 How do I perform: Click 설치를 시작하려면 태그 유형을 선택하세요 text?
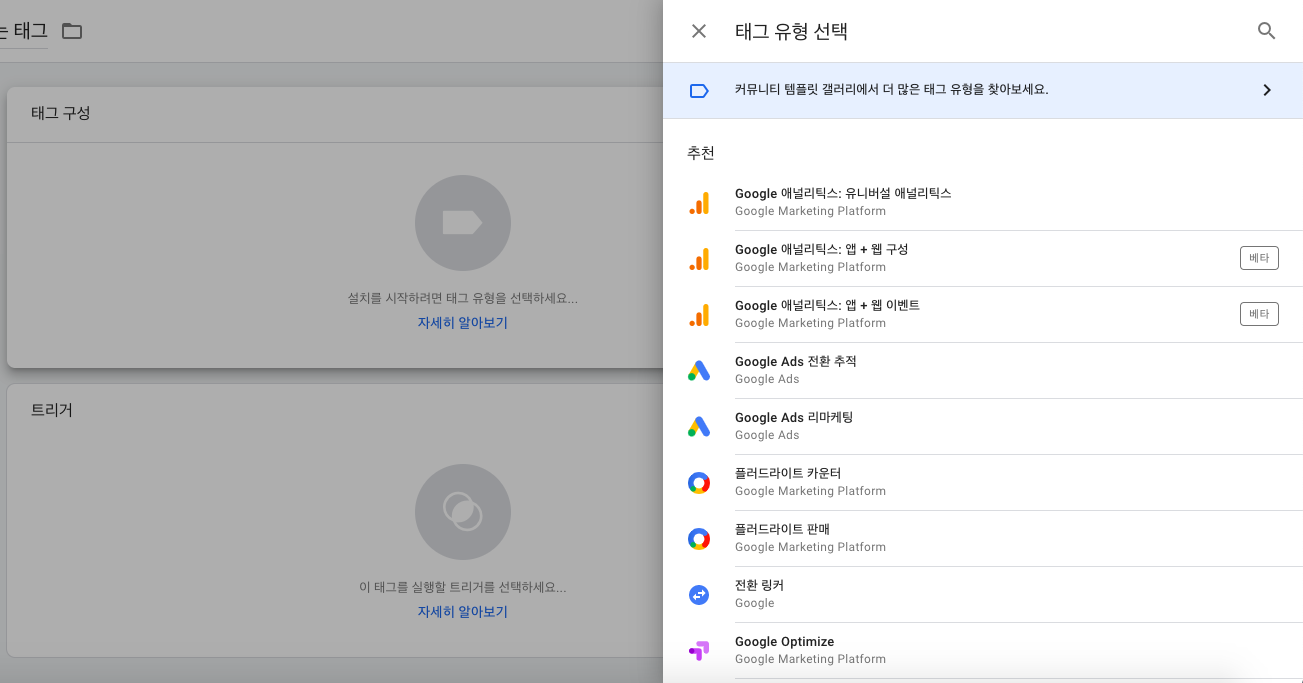(463, 298)
